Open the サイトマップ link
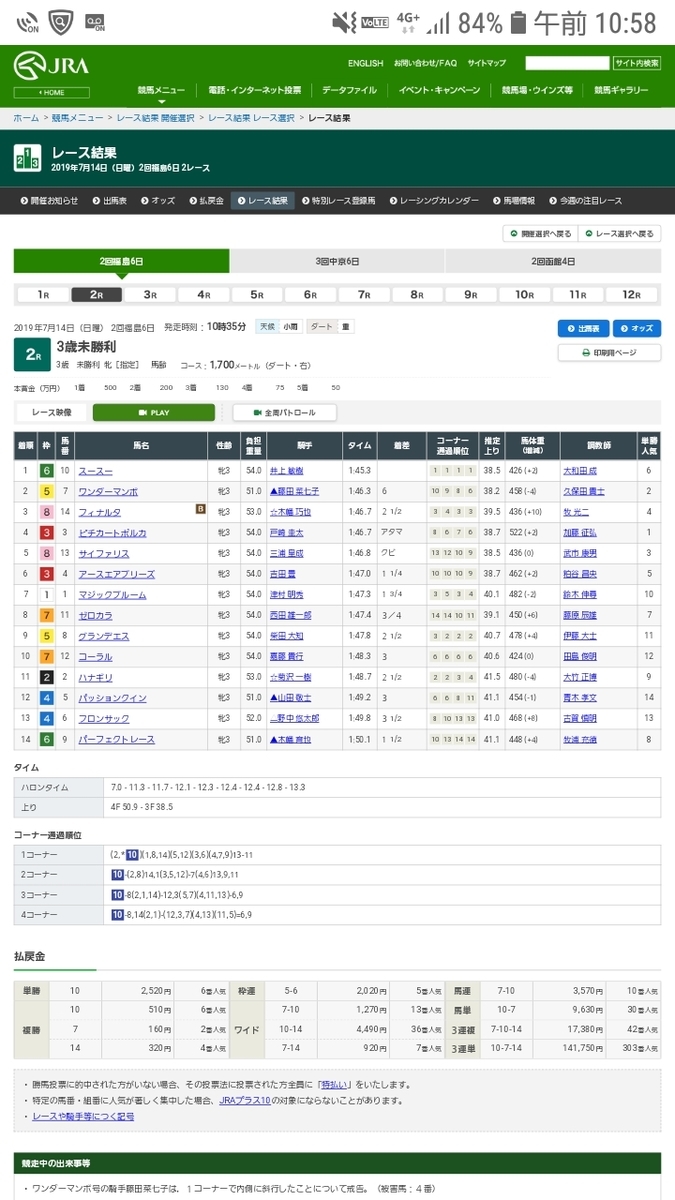 pyautogui.click(x=487, y=63)
